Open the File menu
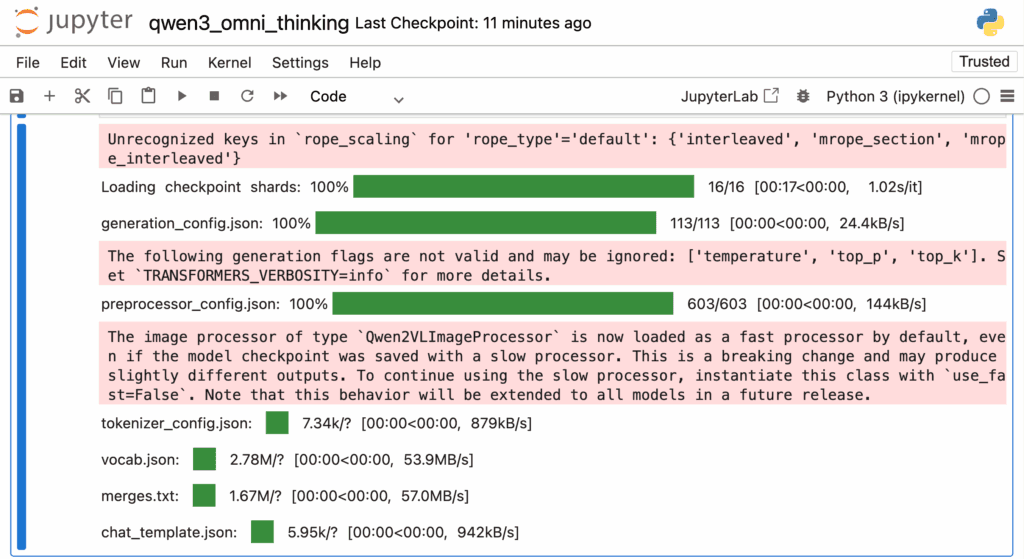The width and height of the screenshot is (1024, 559). (28, 62)
